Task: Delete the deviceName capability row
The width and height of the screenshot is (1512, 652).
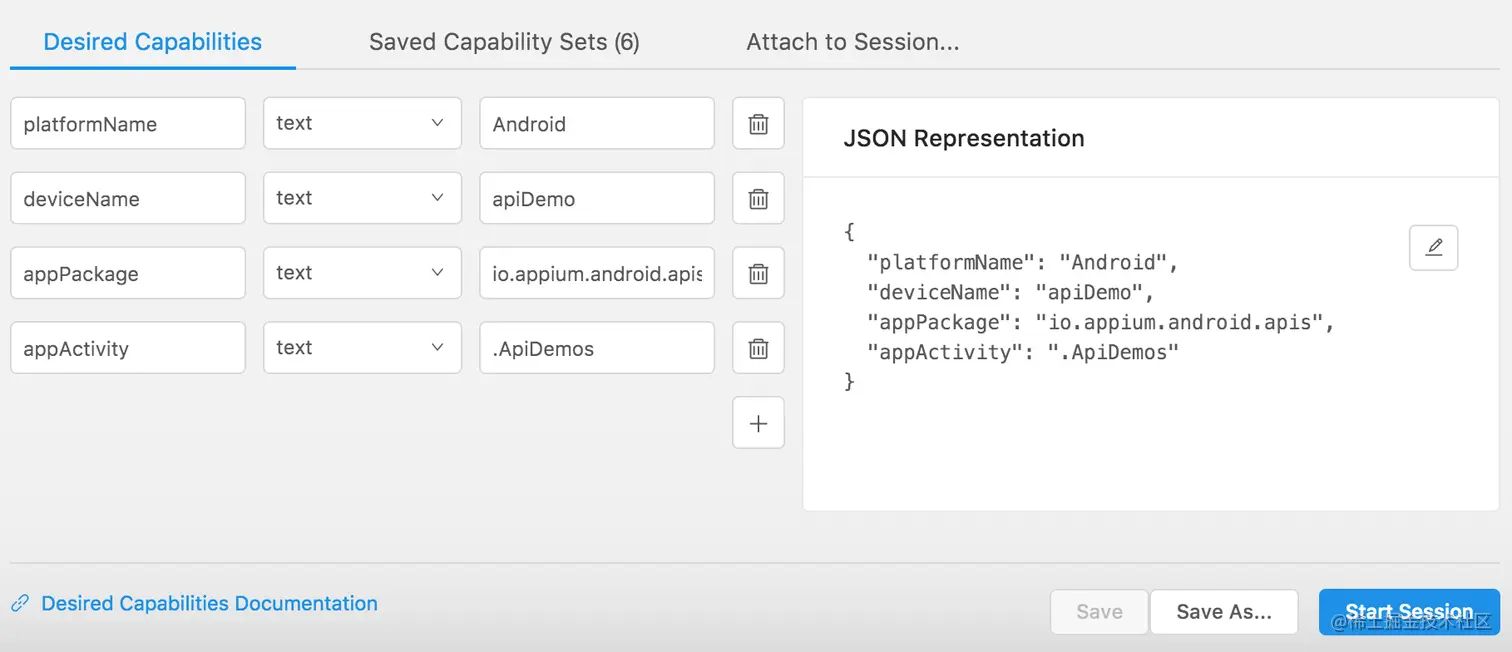Action: (758, 199)
